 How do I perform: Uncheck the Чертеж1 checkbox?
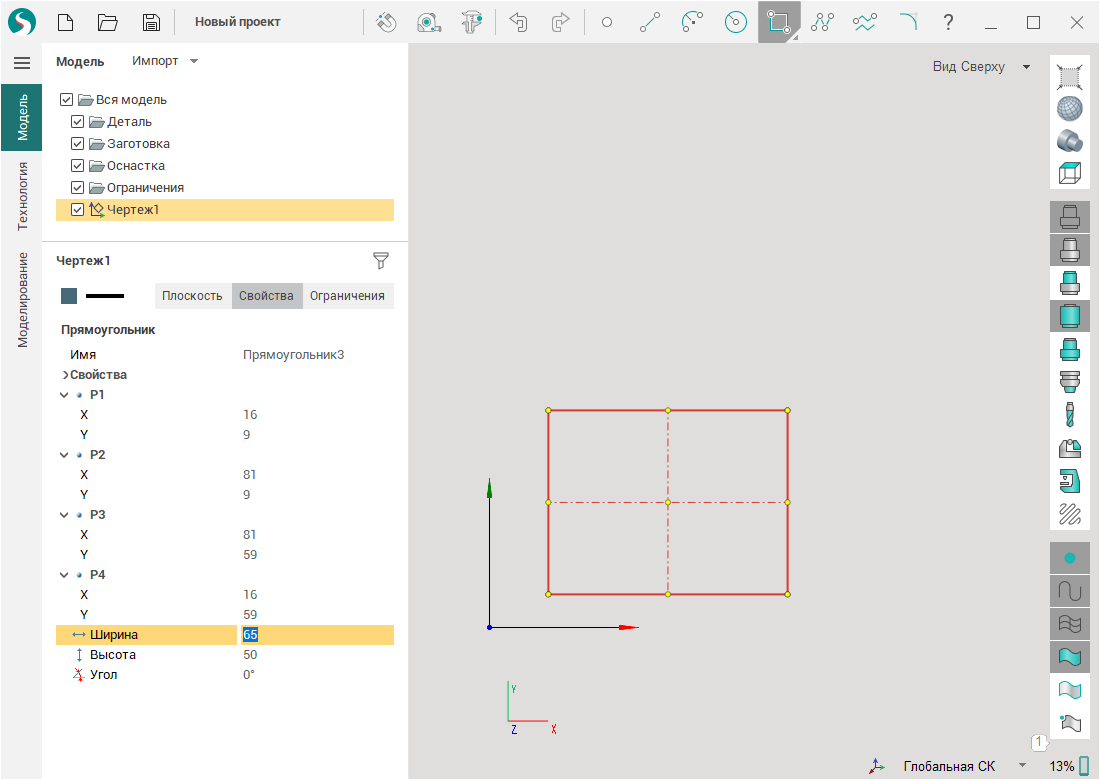[x=78, y=210]
